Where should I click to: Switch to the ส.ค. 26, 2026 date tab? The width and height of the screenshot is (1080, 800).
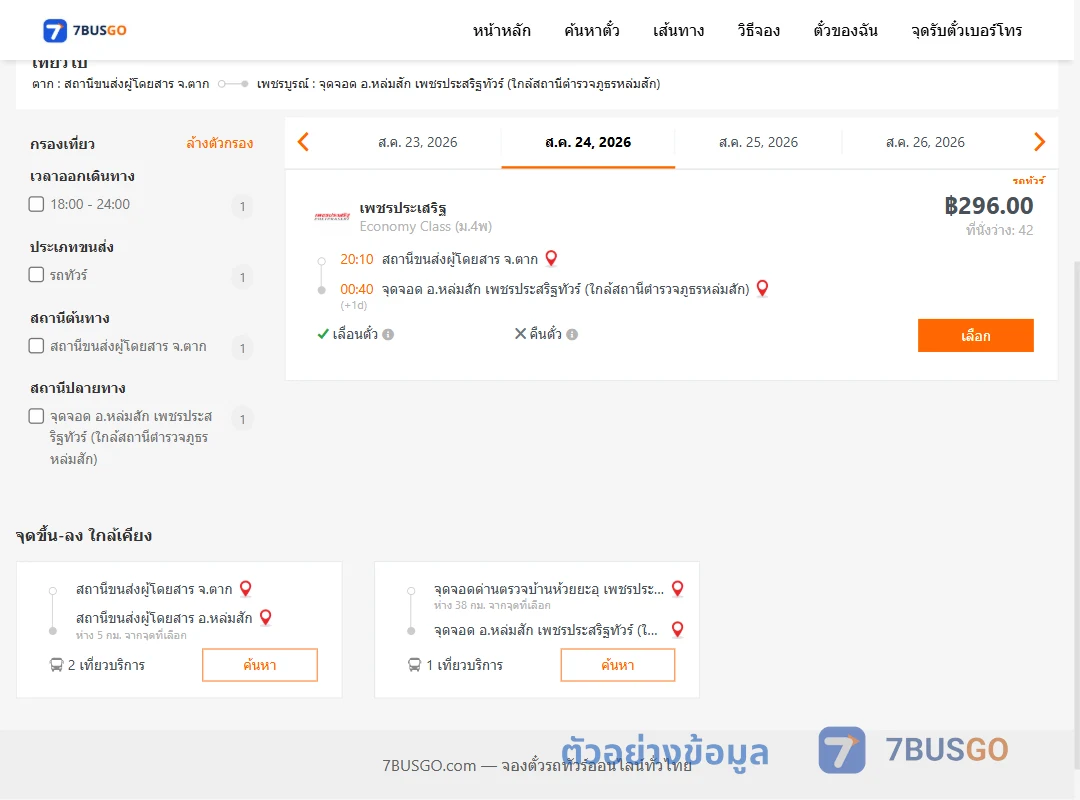pos(925,143)
